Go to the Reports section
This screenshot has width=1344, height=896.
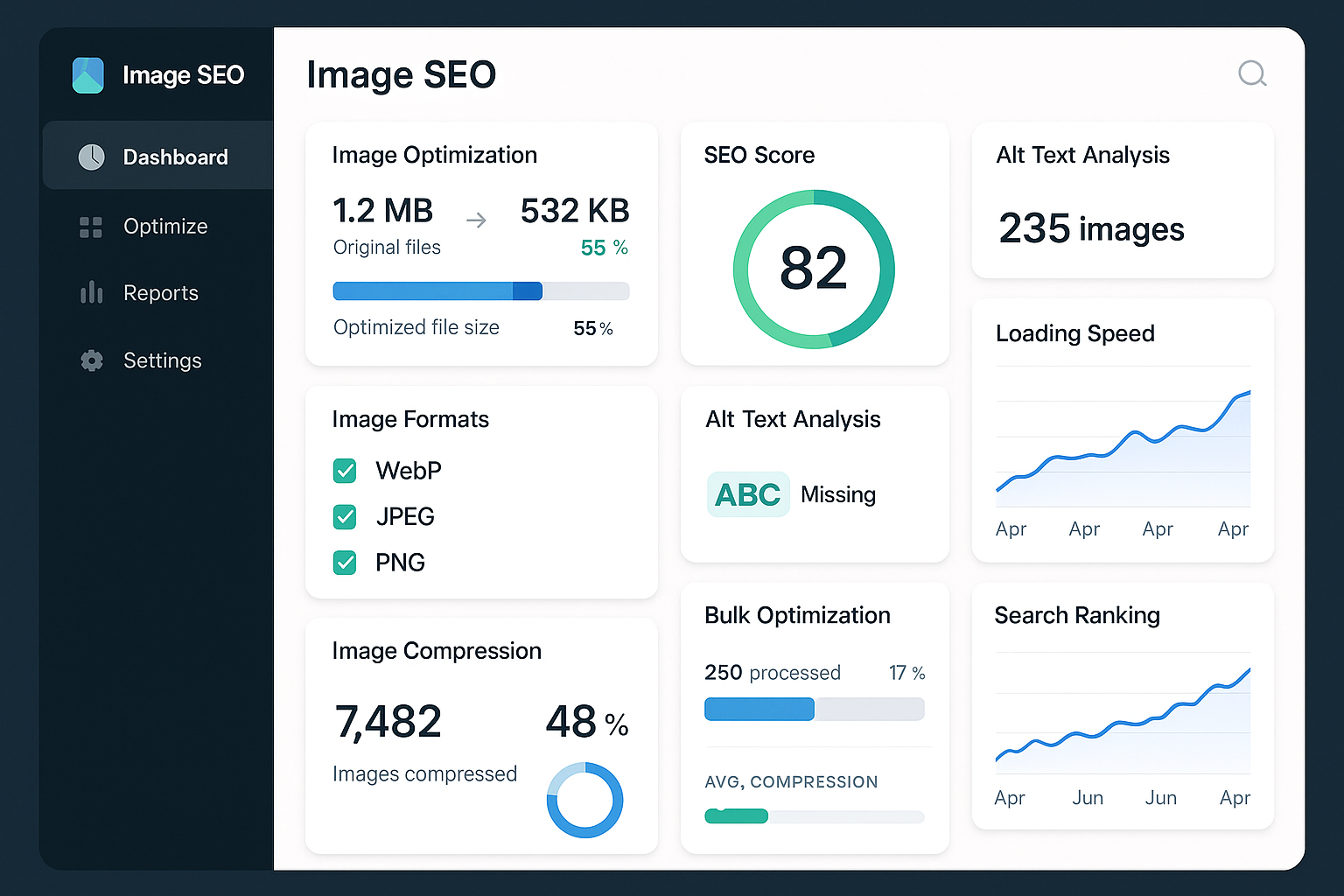[x=161, y=293]
